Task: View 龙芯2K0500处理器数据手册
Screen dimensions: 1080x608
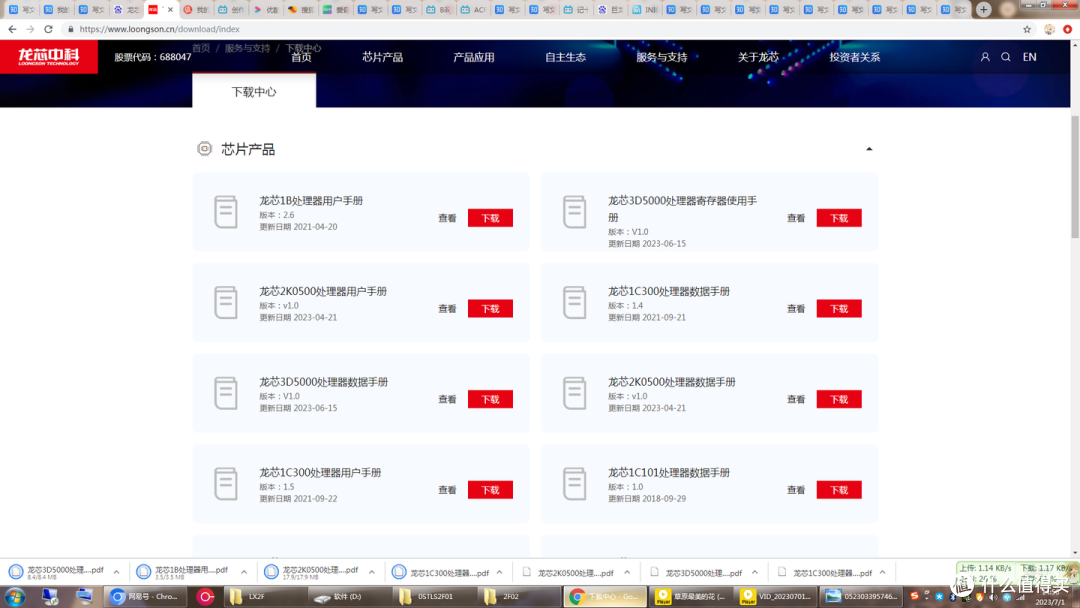Action: [796, 399]
